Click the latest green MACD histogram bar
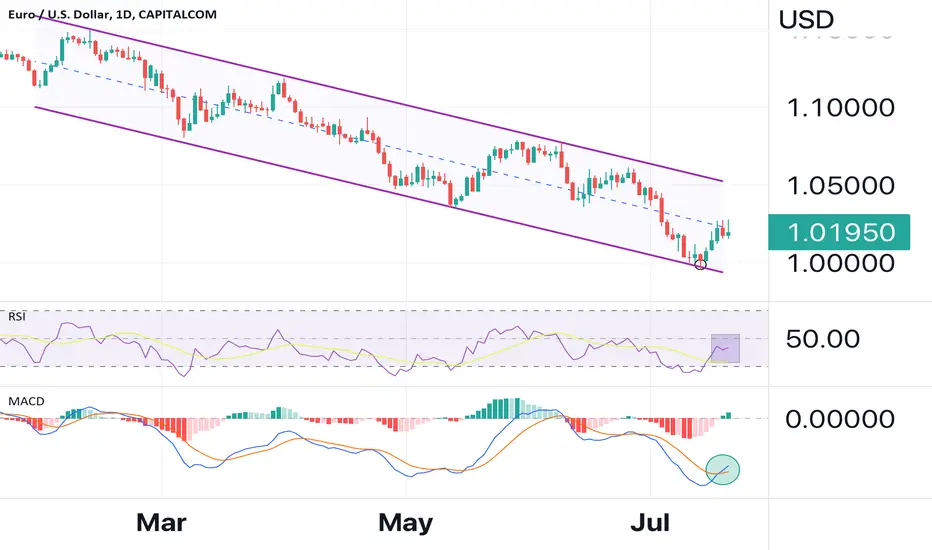 coord(729,415)
